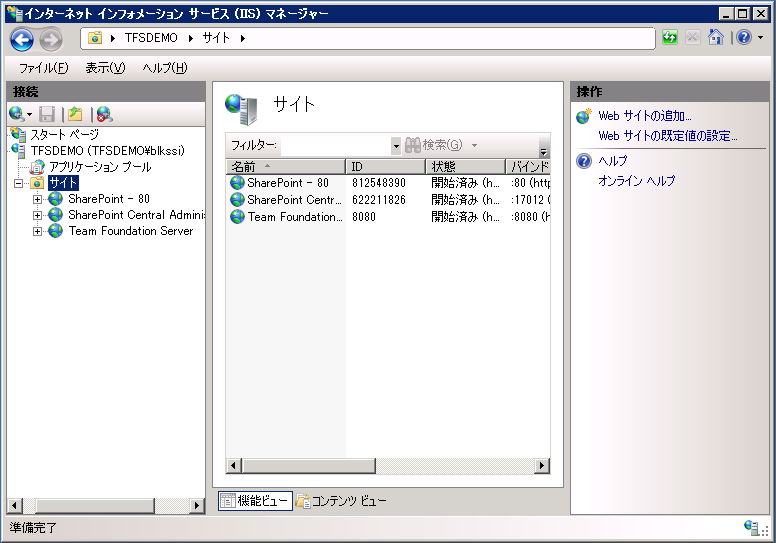Expand SharePoint Central Administration tree node

[x=37, y=215]
